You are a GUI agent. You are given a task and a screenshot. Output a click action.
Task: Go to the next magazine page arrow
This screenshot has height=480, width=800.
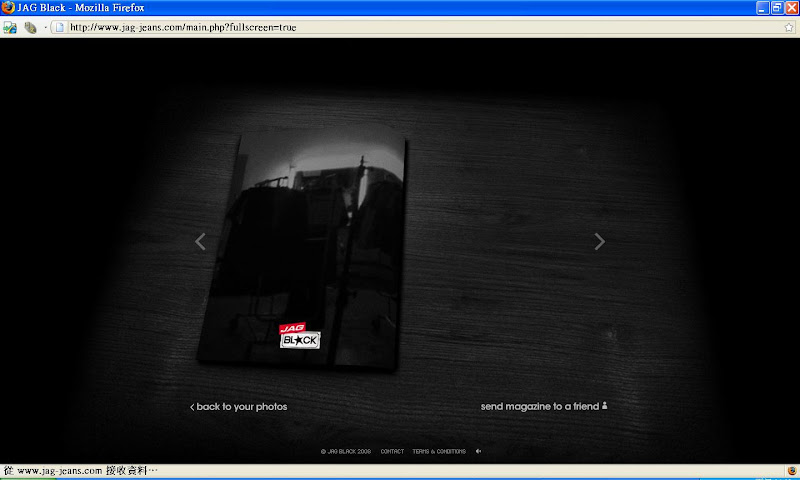[599, 241]
